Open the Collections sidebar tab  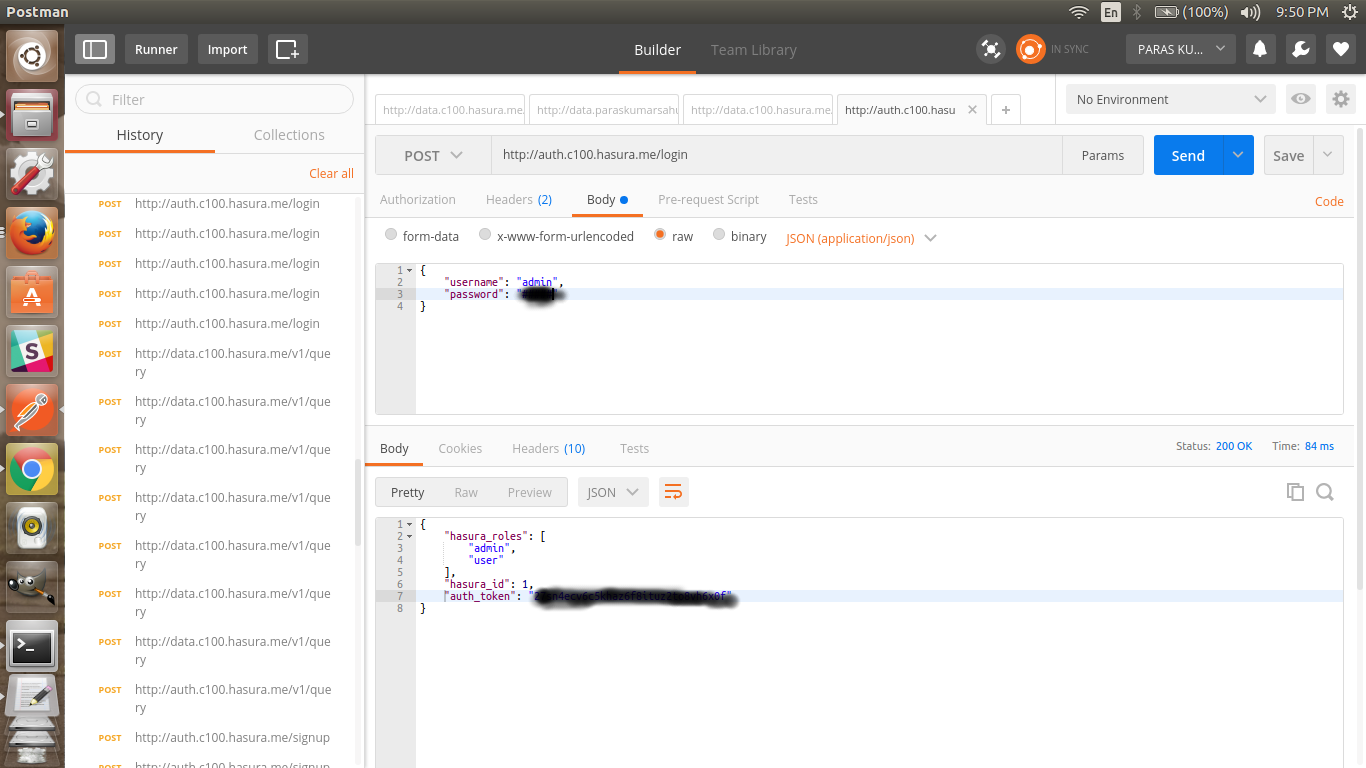289,135
